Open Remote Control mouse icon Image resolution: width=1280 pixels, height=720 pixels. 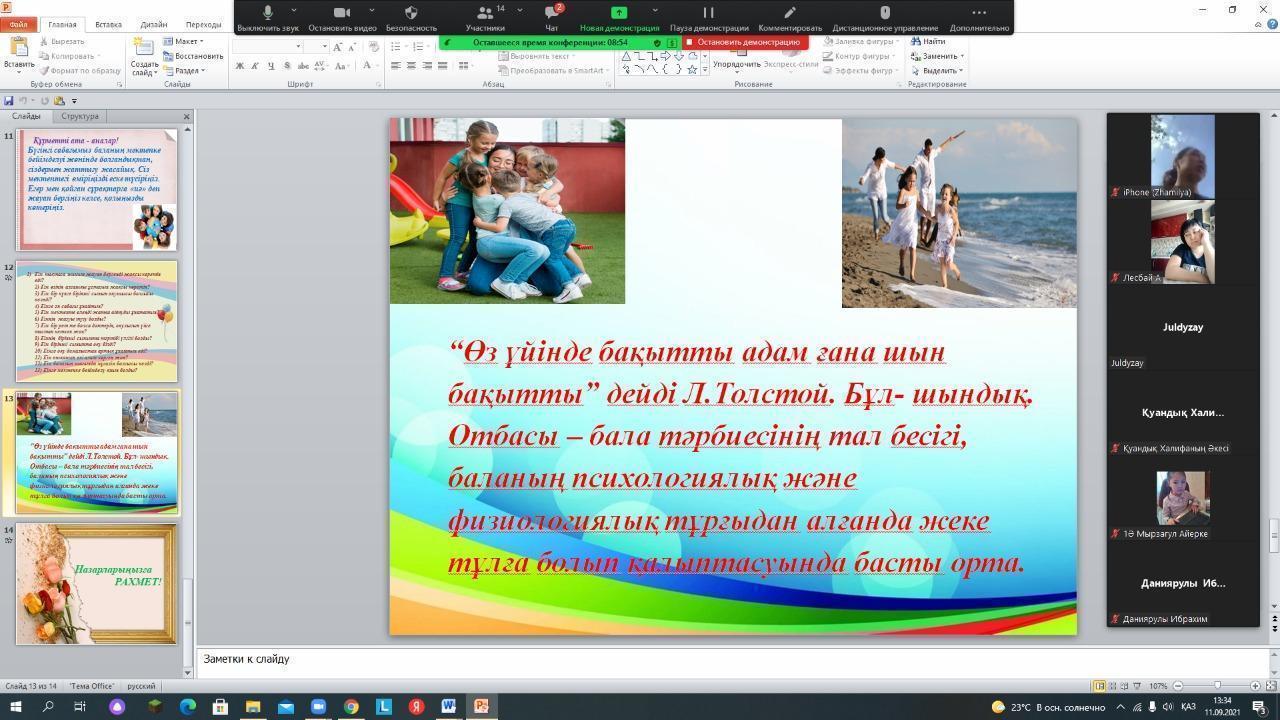(x=884, y=14)
